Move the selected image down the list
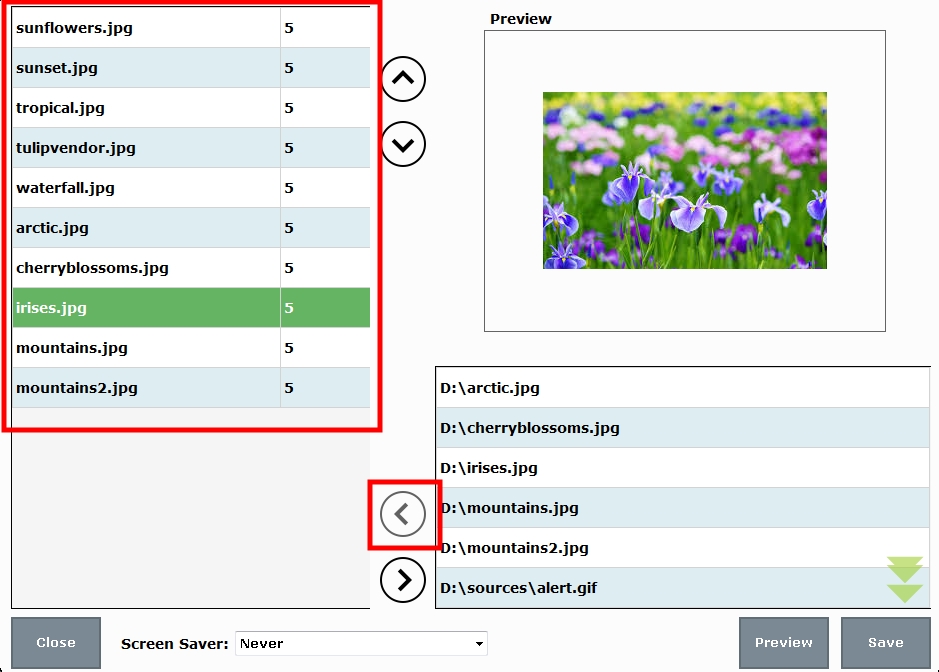This screenshot has height=672, width=939. [402, 144]
